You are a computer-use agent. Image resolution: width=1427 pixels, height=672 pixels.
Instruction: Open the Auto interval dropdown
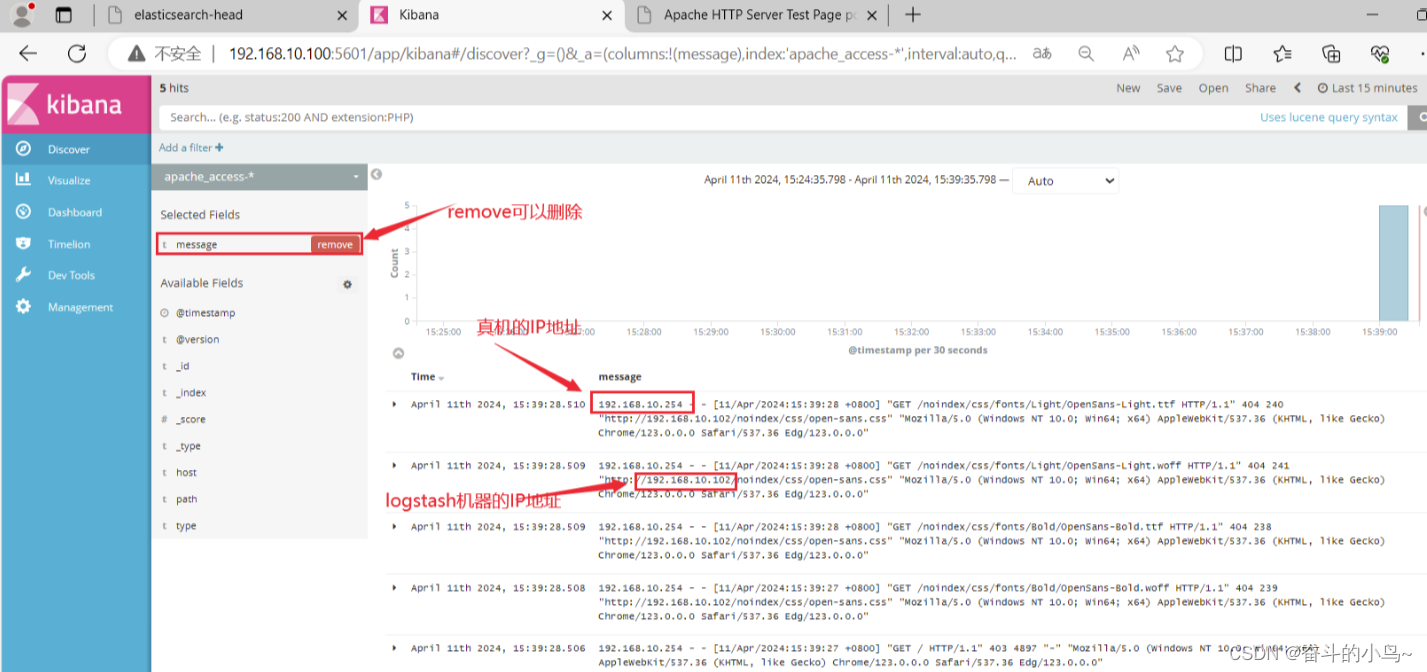(1066, 181)
